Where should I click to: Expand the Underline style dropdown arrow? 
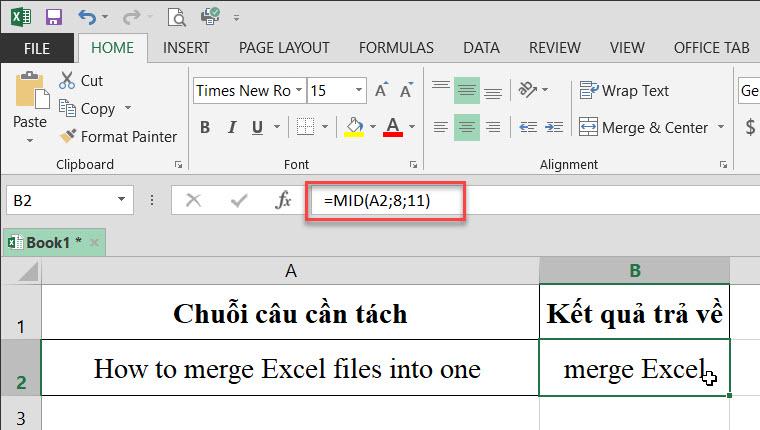click(277, 127)
